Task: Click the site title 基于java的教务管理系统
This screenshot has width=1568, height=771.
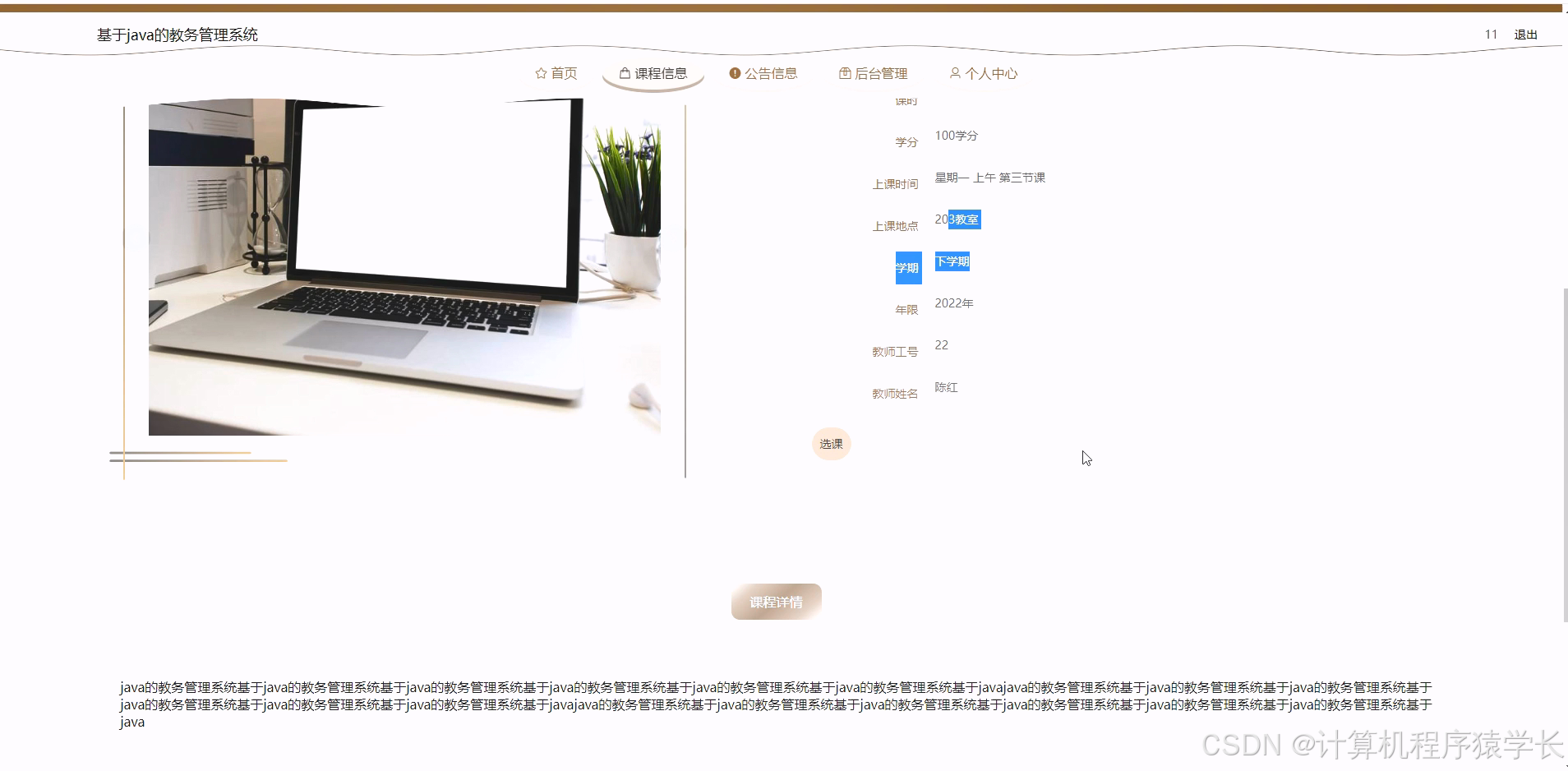Action: [x=176, y=35]
